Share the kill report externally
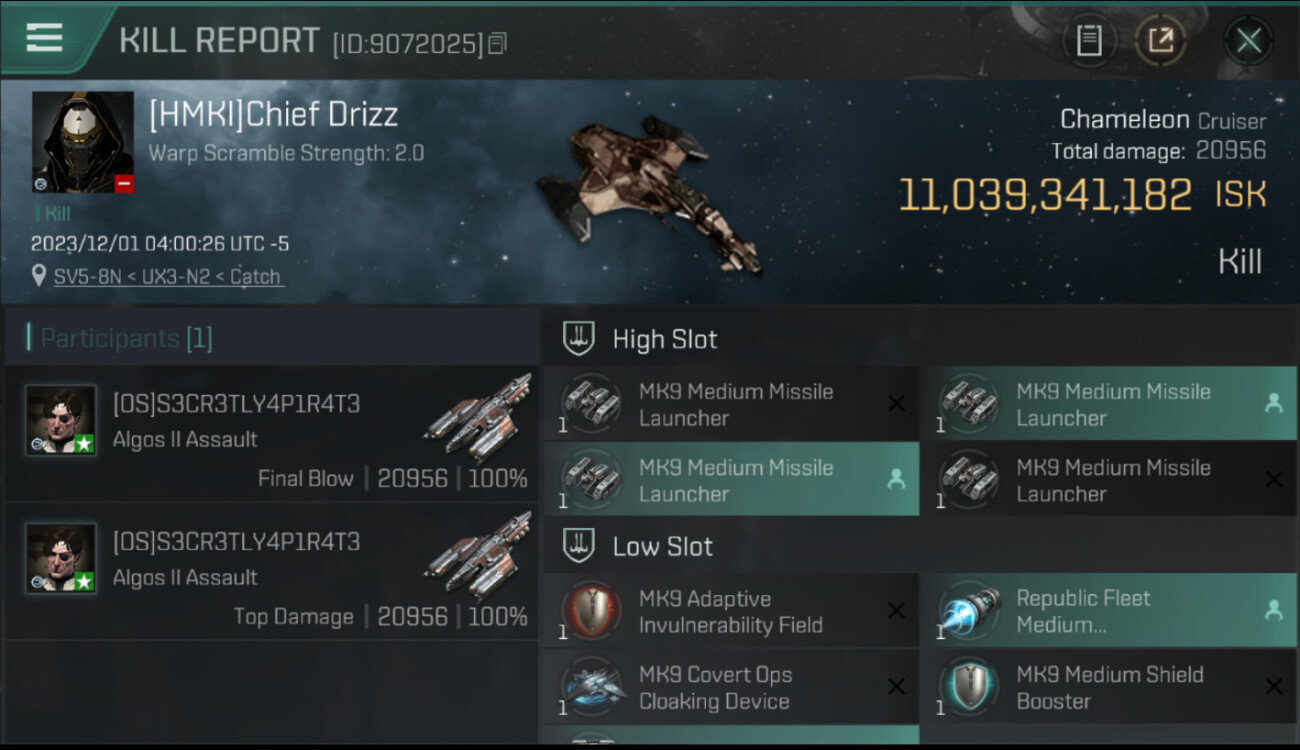1300x750 pixels. coord(1161,41)
